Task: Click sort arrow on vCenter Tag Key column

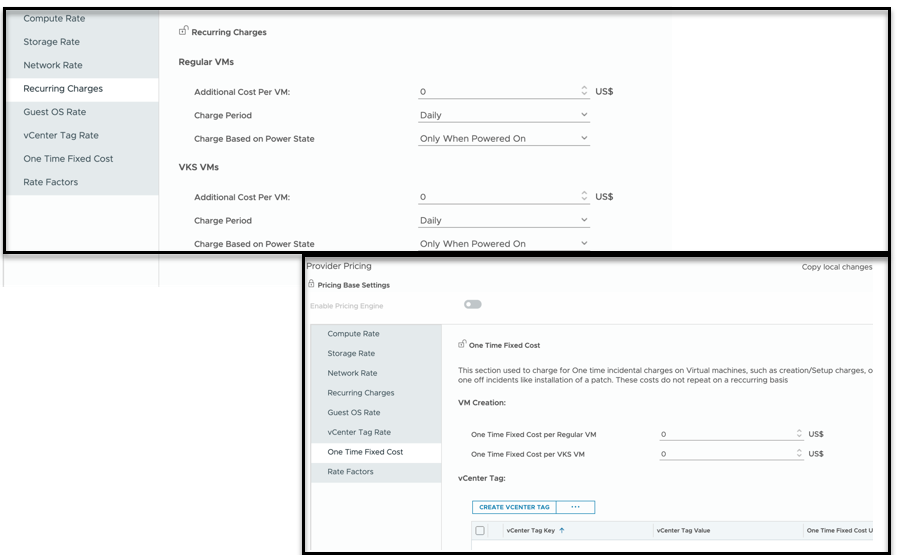Action: [561, 530]
